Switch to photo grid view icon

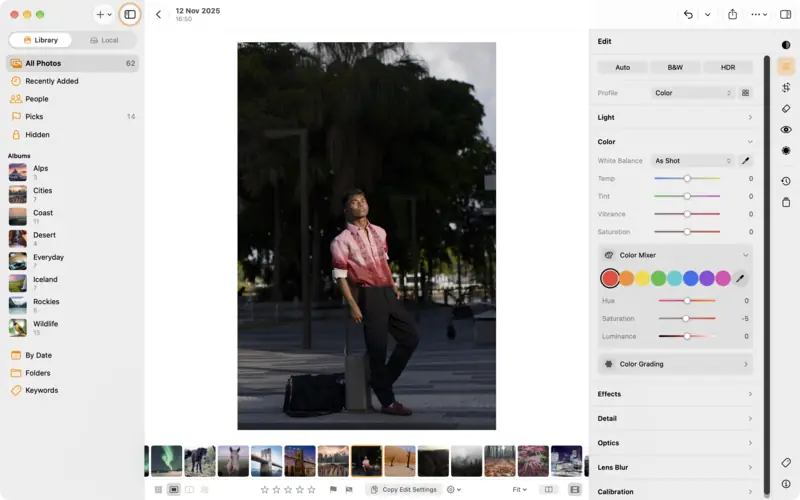coord(158,490)
